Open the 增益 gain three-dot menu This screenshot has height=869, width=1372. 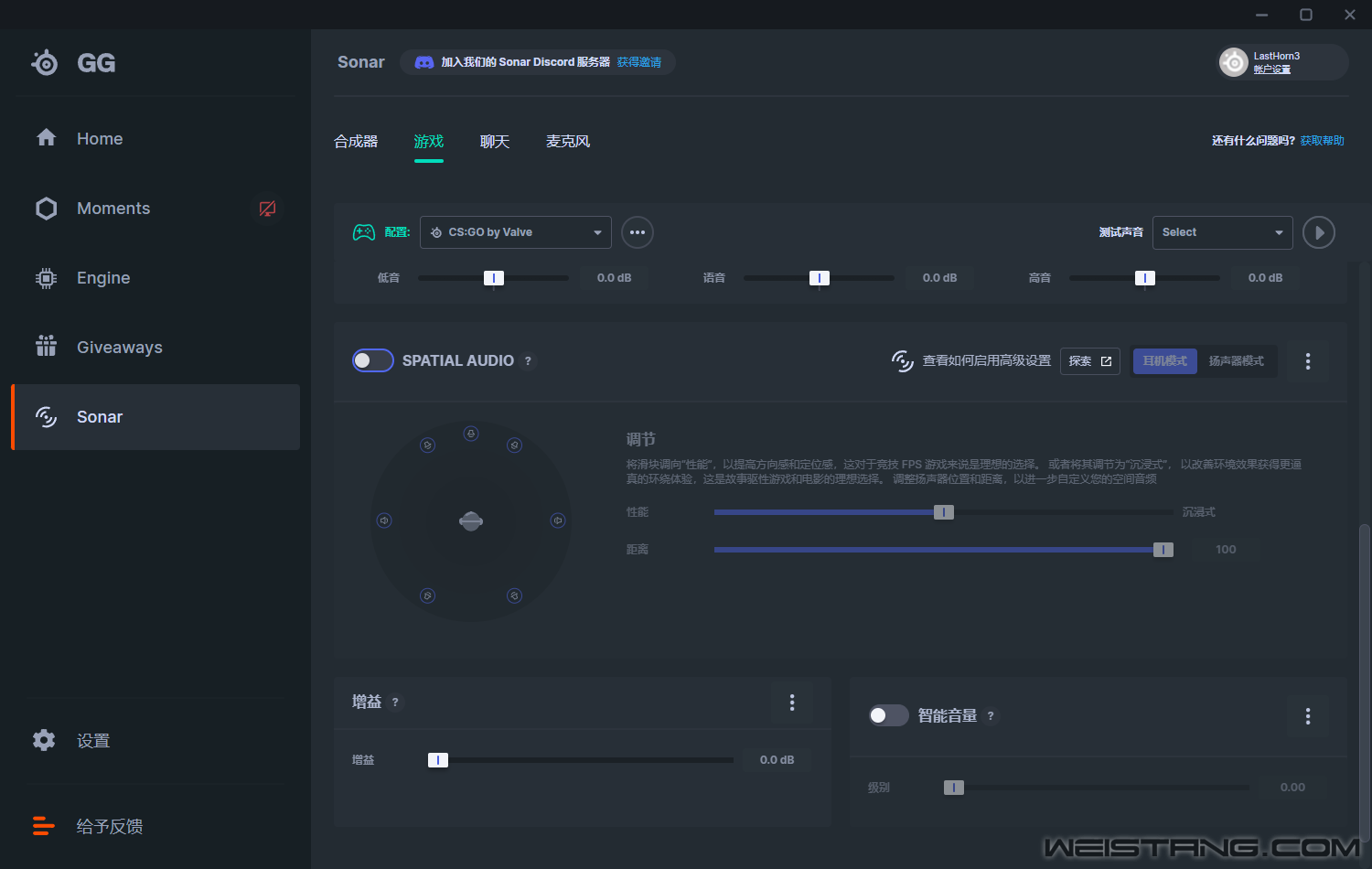pos(792,703)
